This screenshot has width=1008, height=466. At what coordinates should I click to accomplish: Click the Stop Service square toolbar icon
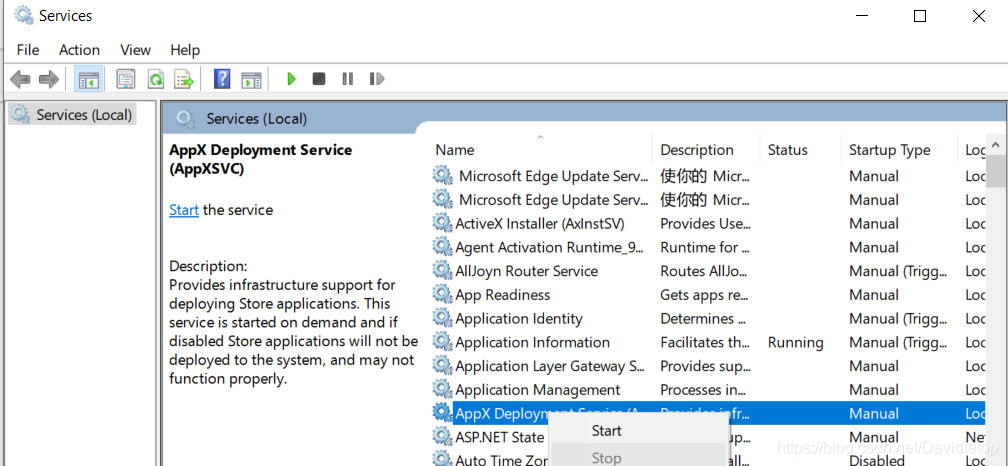click(319, 79)
